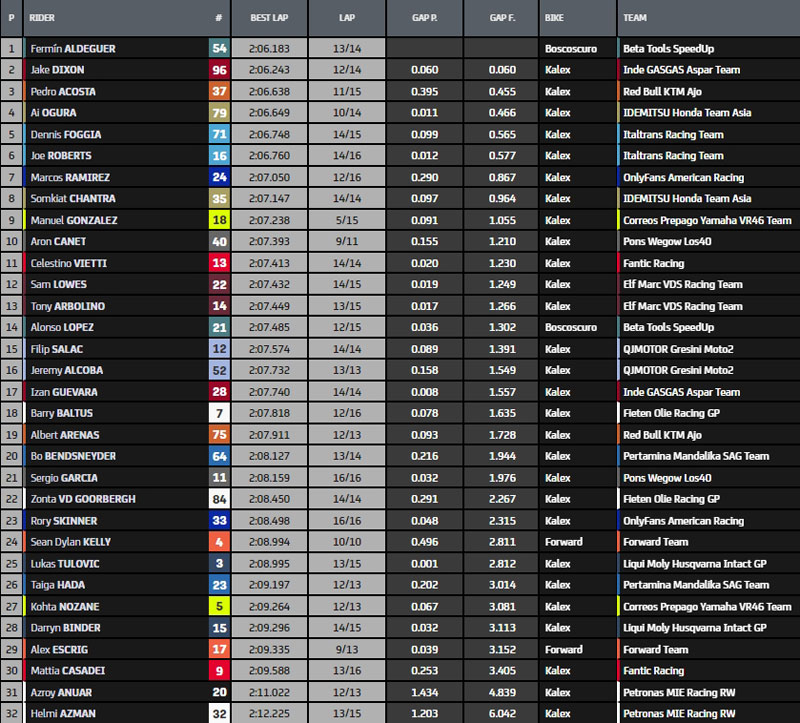This screenshot has width=800, height=723.
Task: Open rider Ai Ogura's name
Action: [52, 113]
